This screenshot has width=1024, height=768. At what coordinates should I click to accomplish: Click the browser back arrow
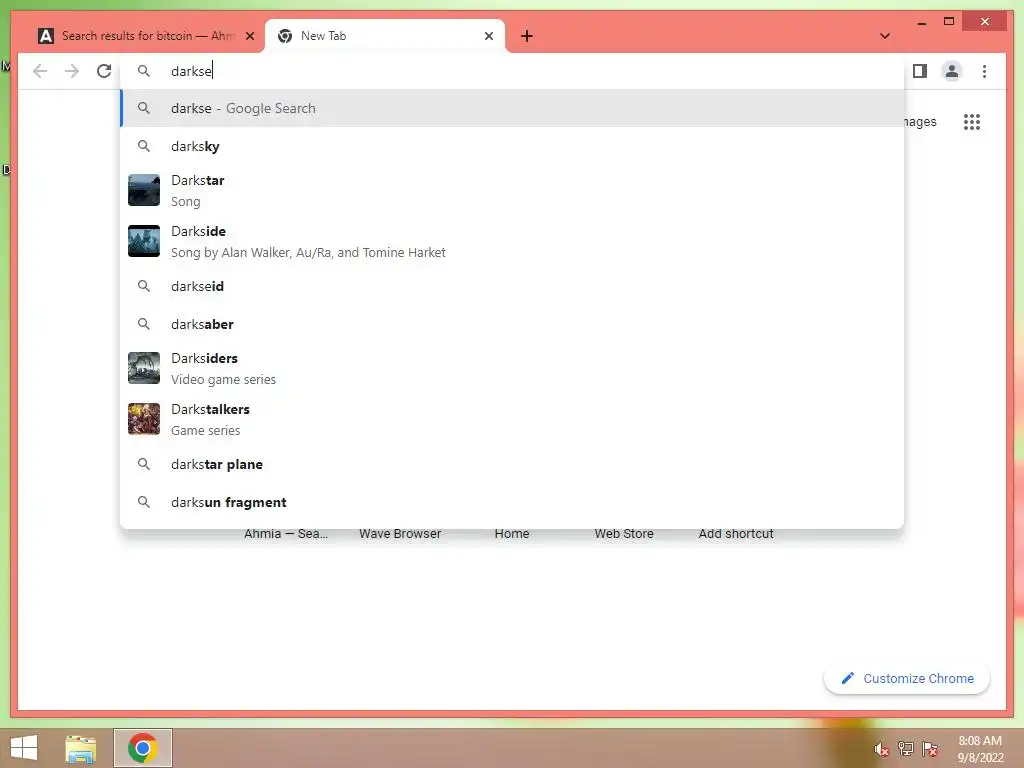point(40,71)
